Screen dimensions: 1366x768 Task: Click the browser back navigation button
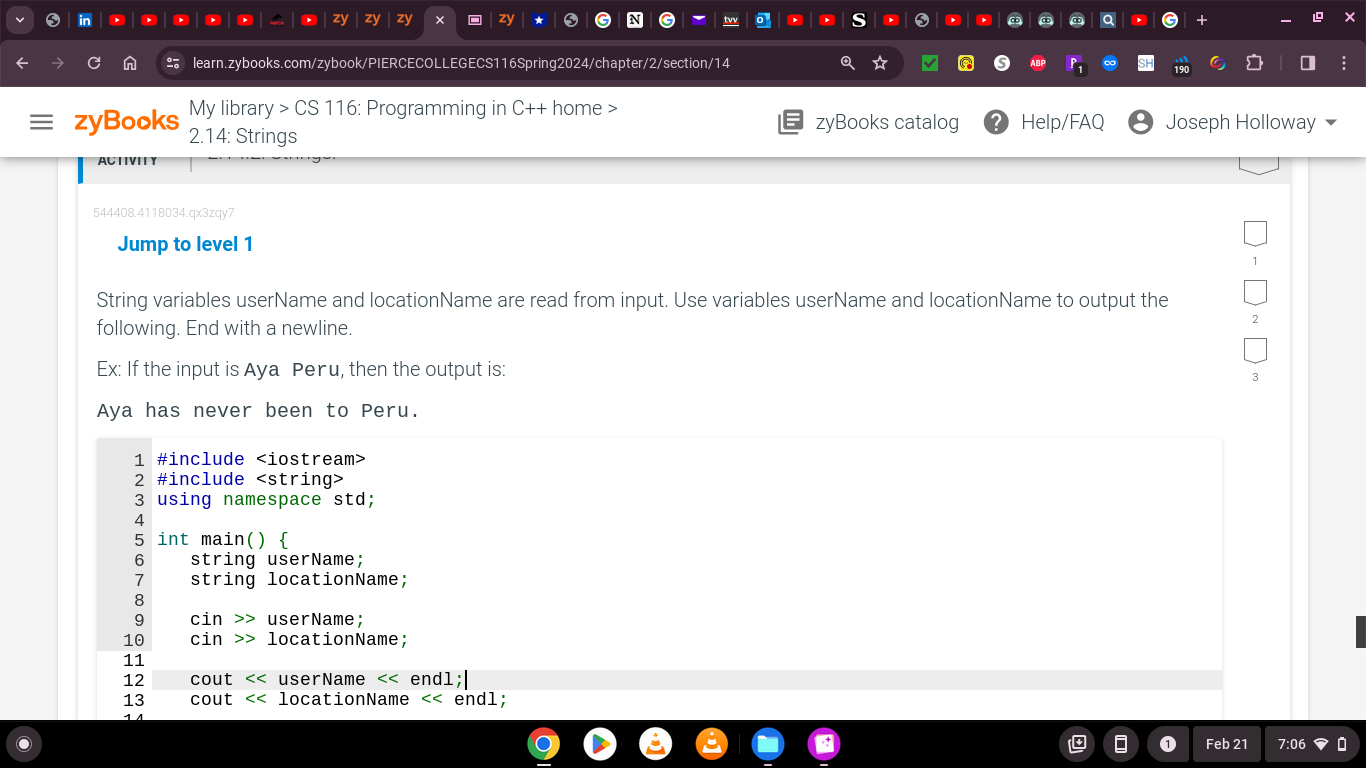pyautogui.click(x=21, y=63)
